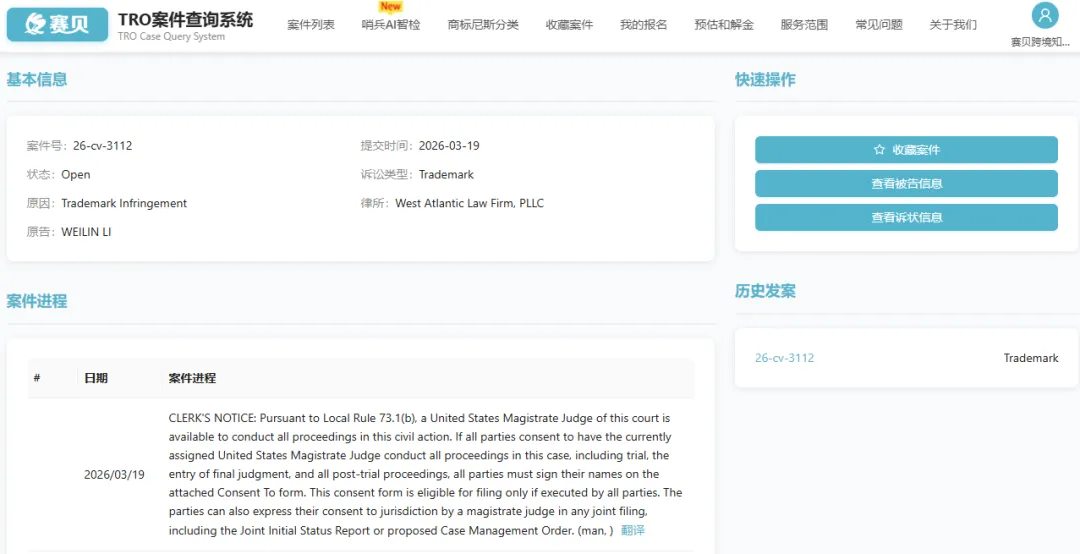Image resolution: width=1080 pixels, height=554 pixels.
Task: Click the username 赛贝跨境知... label
Action: pos(1040,43)
